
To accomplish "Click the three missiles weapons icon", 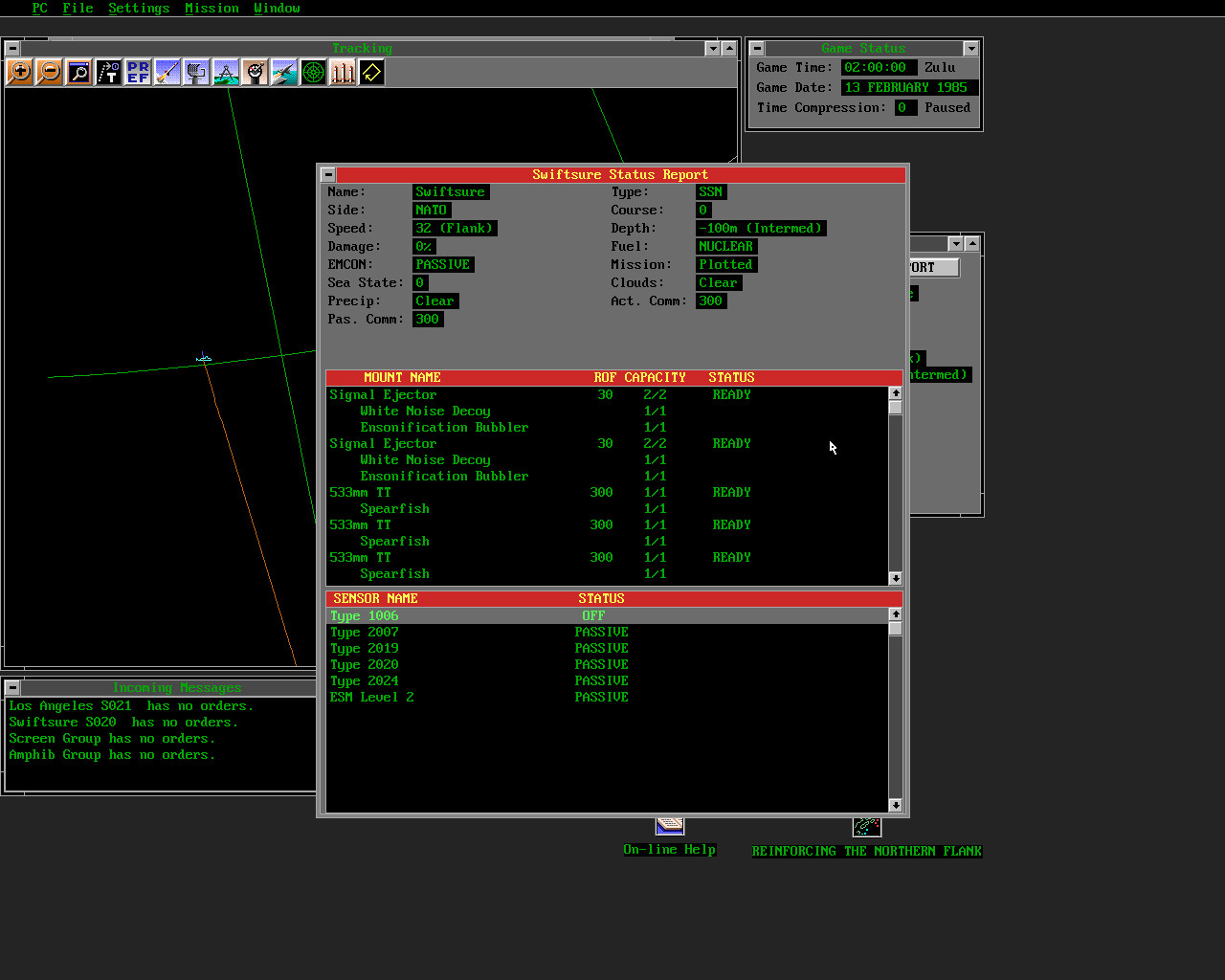I will (x=343, y=72).
